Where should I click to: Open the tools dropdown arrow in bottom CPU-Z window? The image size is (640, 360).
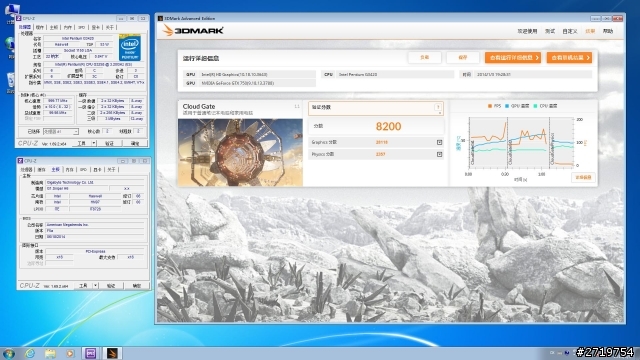(95, 286)
